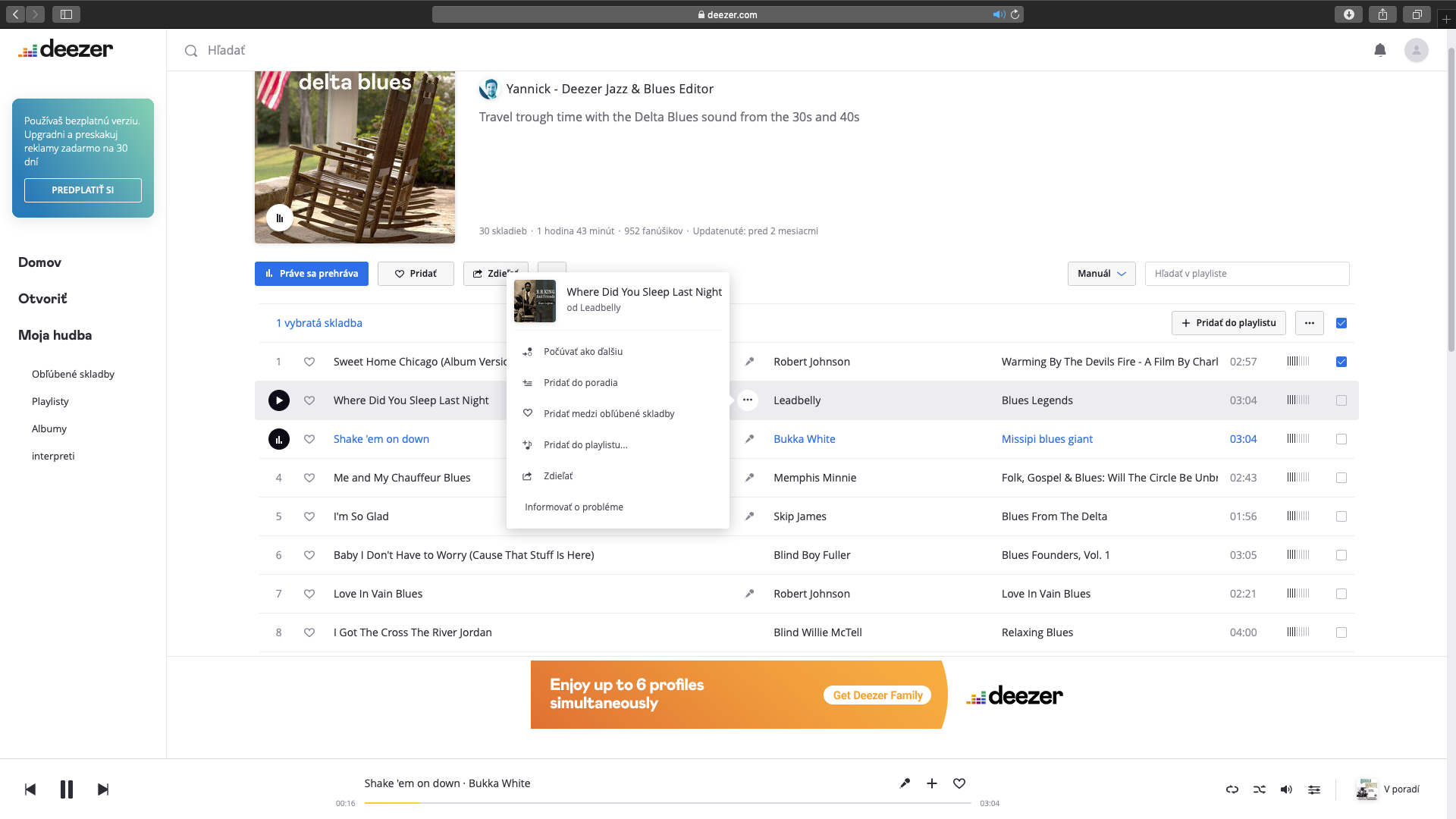Favorite current track in player bar
The height and width of the screenshot is (819, 1456).
[959, 783]
